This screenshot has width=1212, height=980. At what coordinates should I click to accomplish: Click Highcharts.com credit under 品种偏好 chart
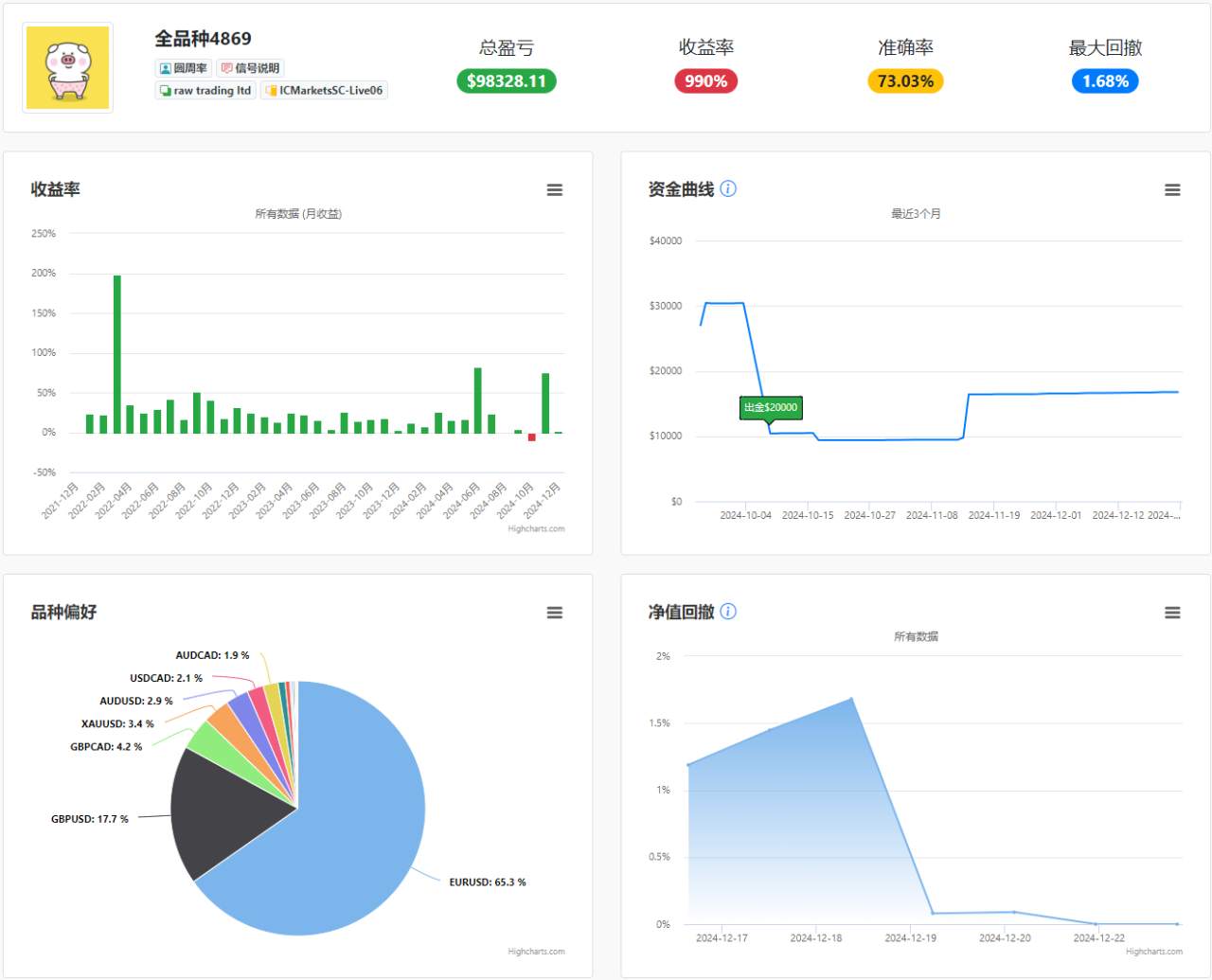(x=536, y=952)
